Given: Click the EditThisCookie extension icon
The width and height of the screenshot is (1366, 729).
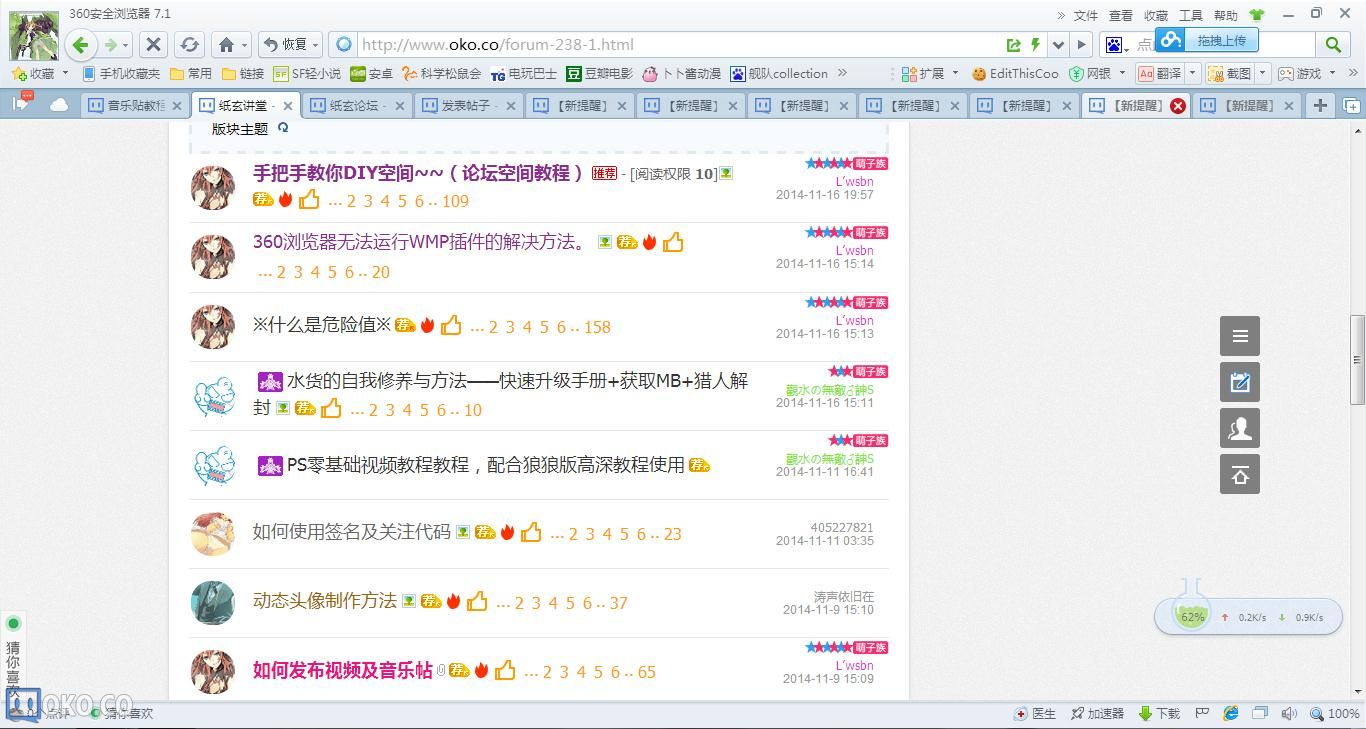Looking at the screenshot, I should coord(1015,73).
